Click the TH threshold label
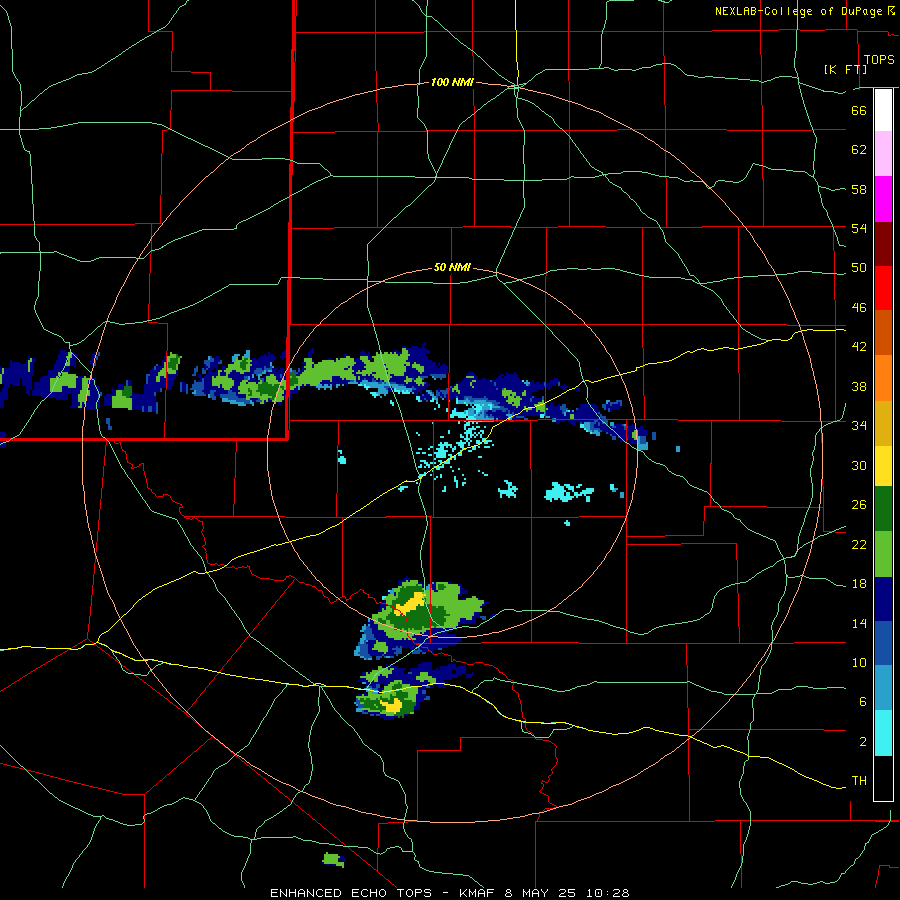Image resolution: width=900 pixels, height=900 pixels. 859,781
